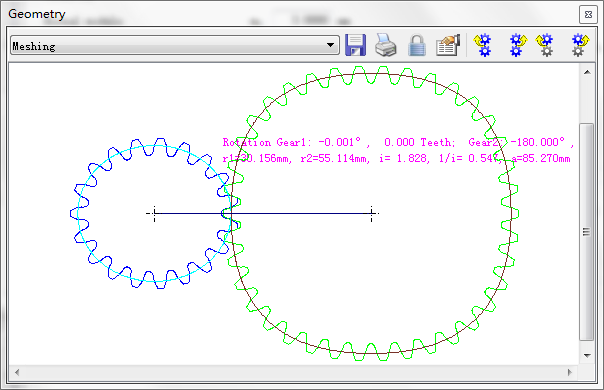Click the green Gear2 center mark
The width and height of the screenshot is (604, 390).
(371, 213)
